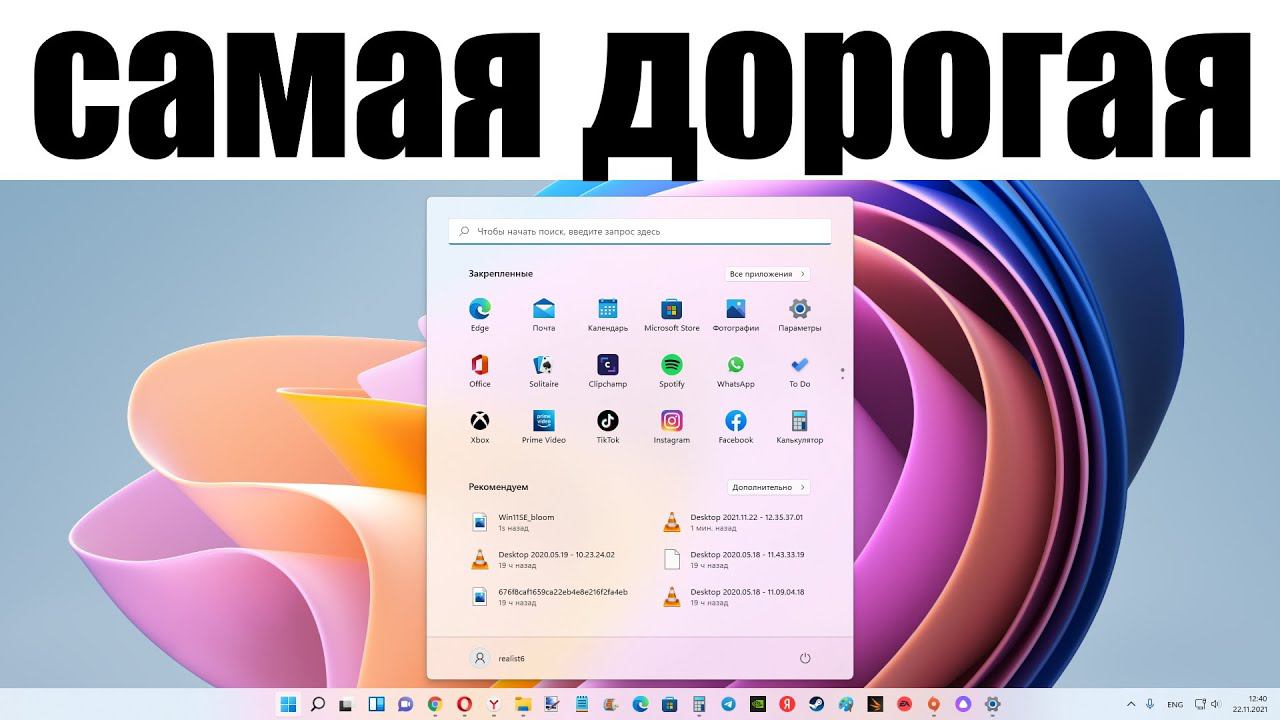Open Settings gear on taskbar
1280x720 pixels.
992,704
